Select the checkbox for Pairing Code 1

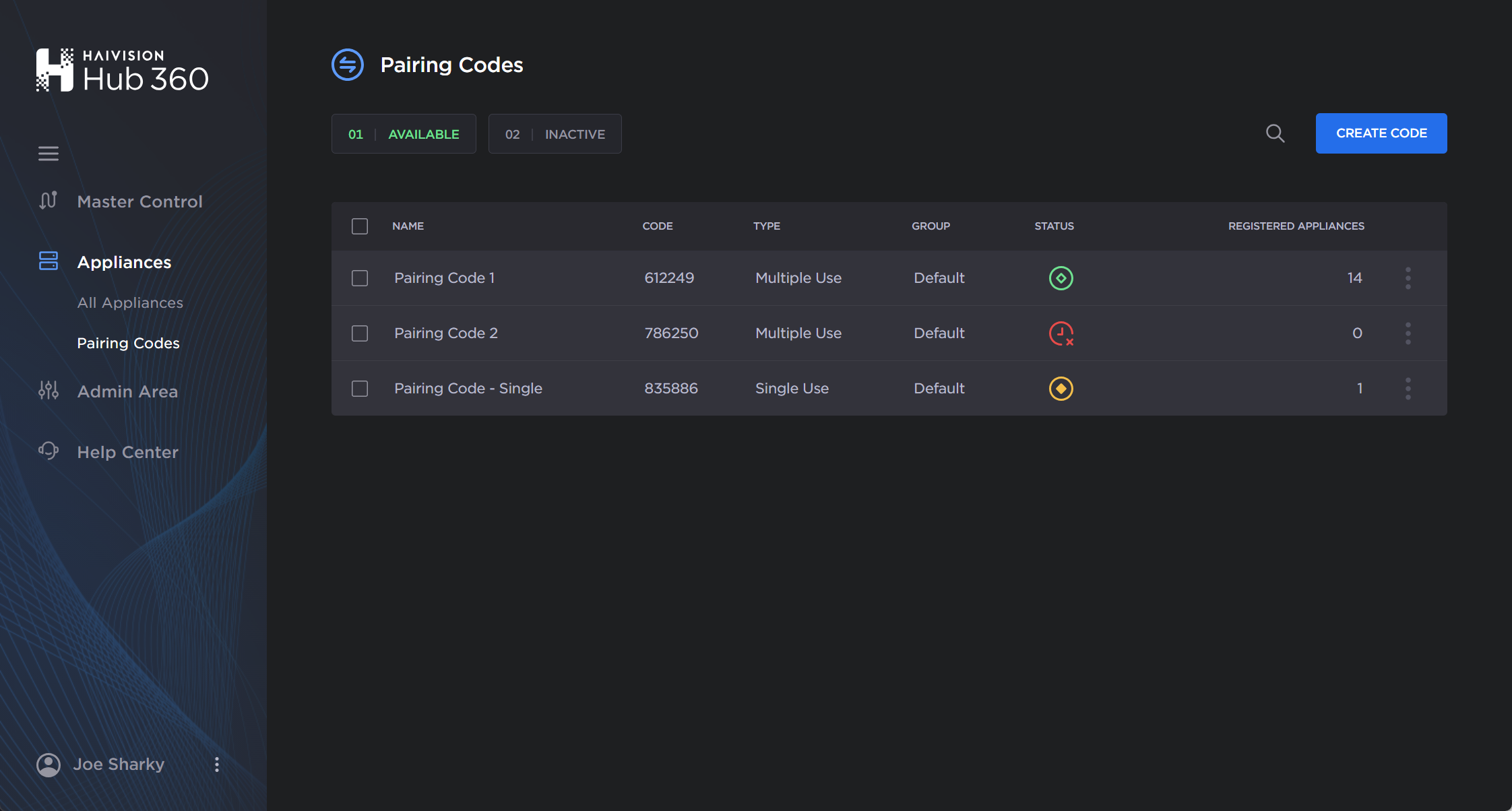360,278
